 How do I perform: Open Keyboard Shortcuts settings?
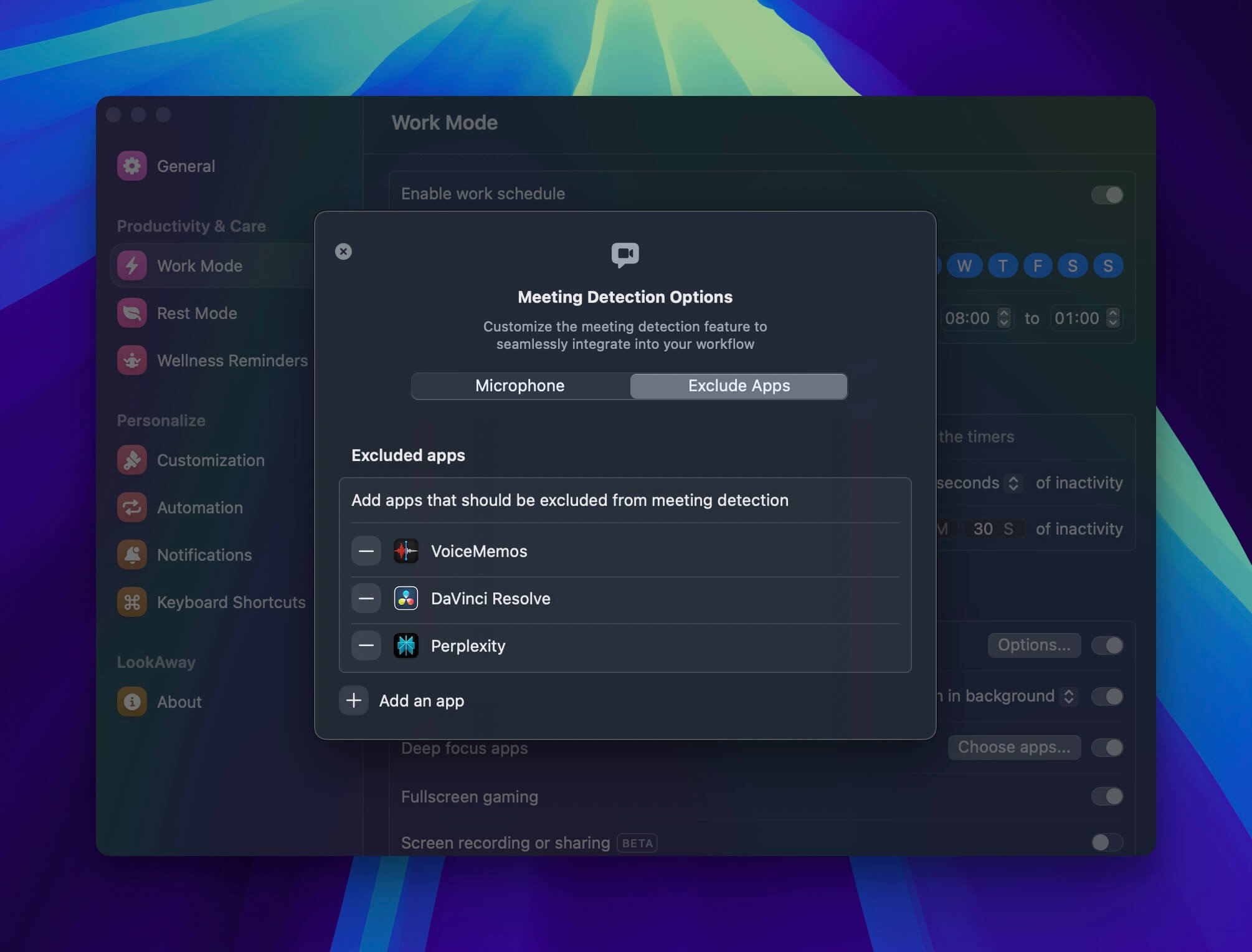coord(230,602)
